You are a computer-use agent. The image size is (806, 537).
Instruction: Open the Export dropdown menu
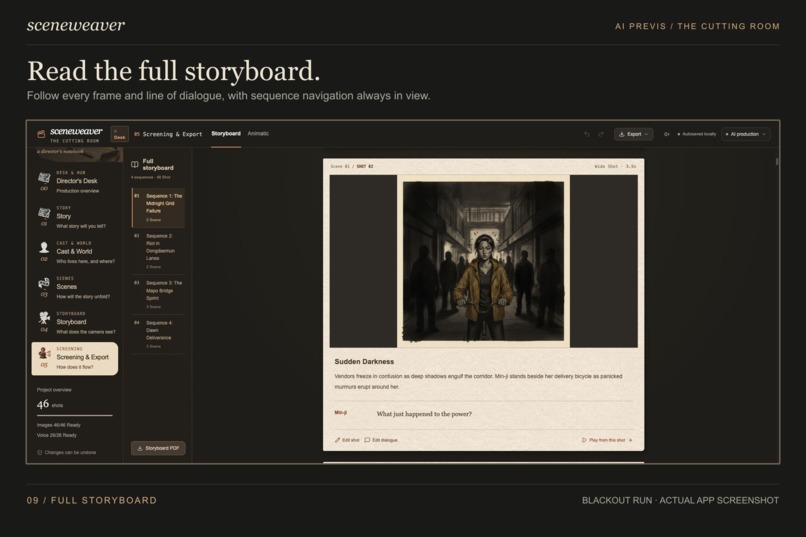click(633, 134)
